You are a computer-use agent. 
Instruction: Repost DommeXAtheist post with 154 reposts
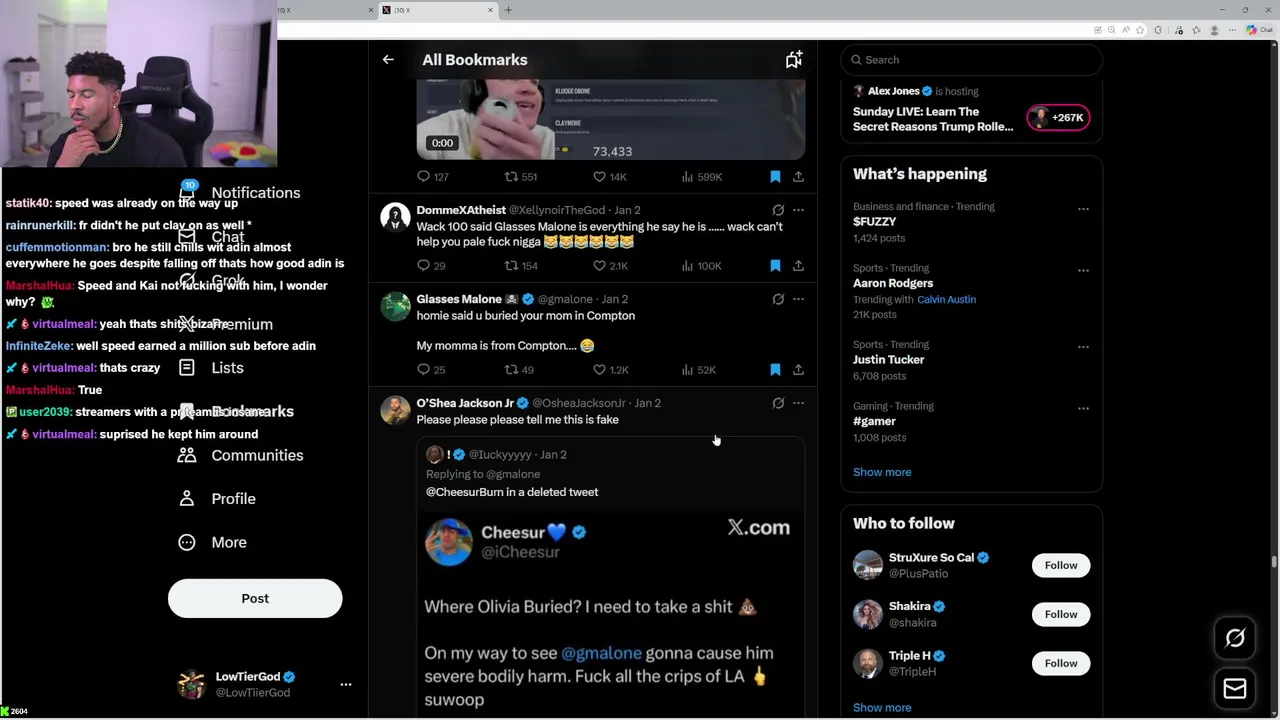point(521,266)
